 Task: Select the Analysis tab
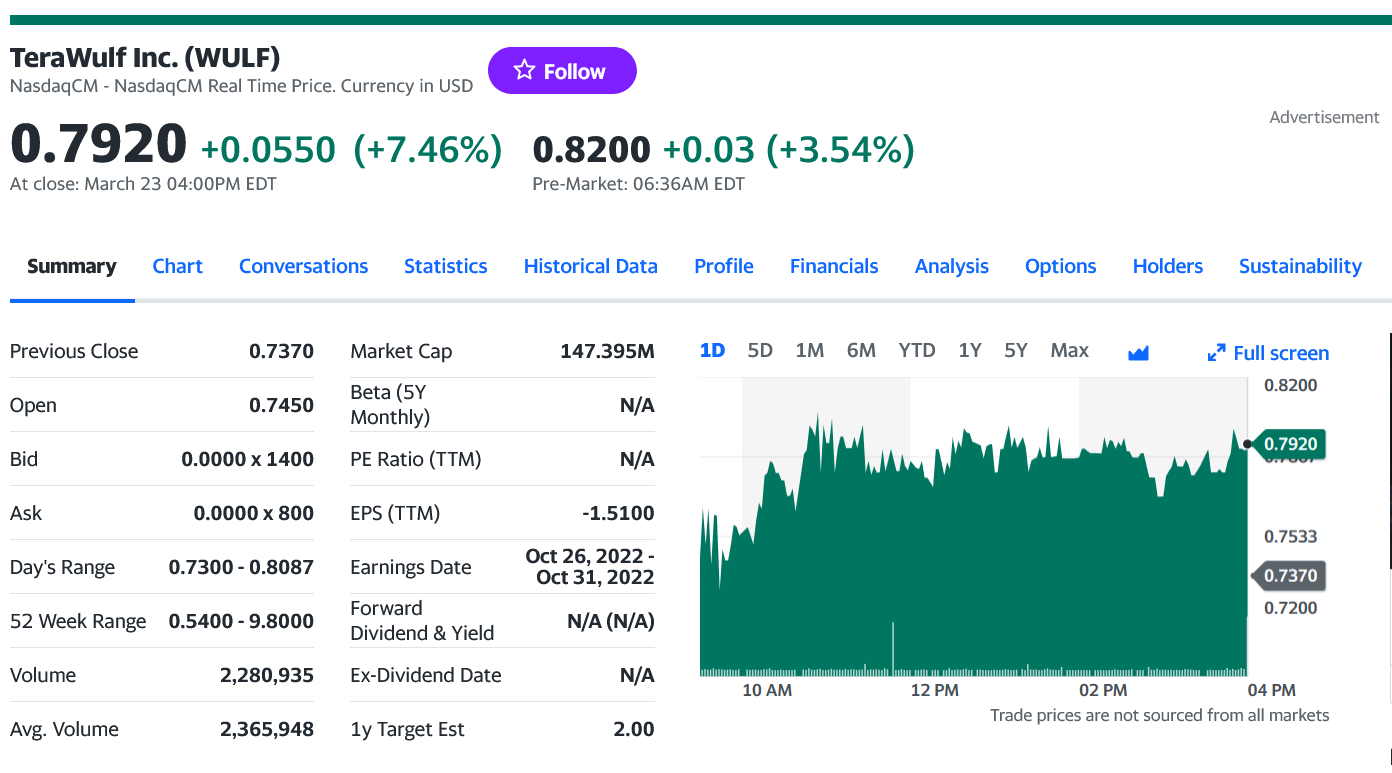(951, 266)
